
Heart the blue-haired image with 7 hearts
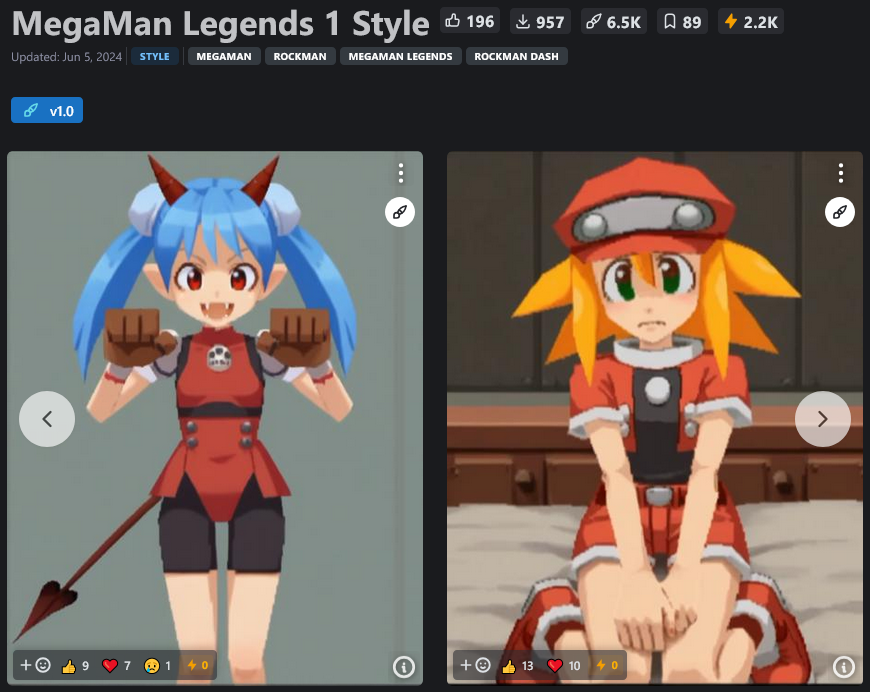[x=117, y=665]
